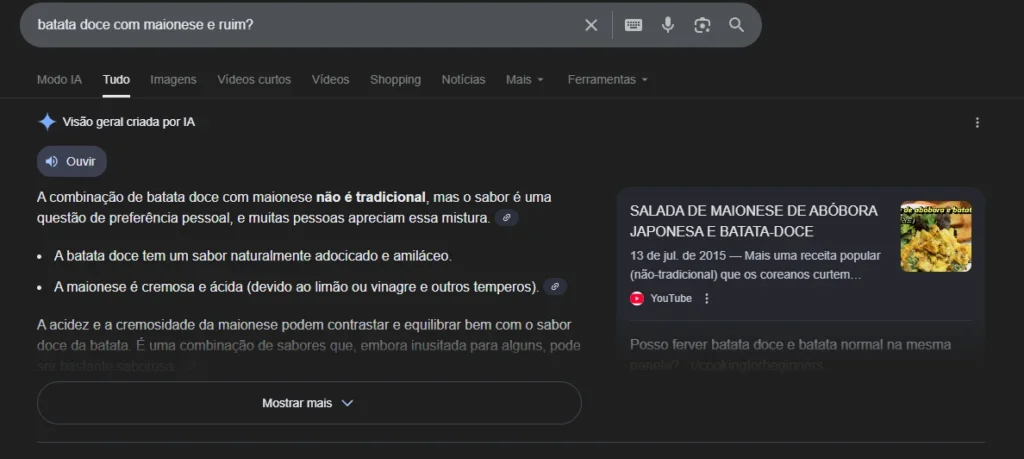Click the source link icon after the maionese bullet

click(x=555, y=287)
